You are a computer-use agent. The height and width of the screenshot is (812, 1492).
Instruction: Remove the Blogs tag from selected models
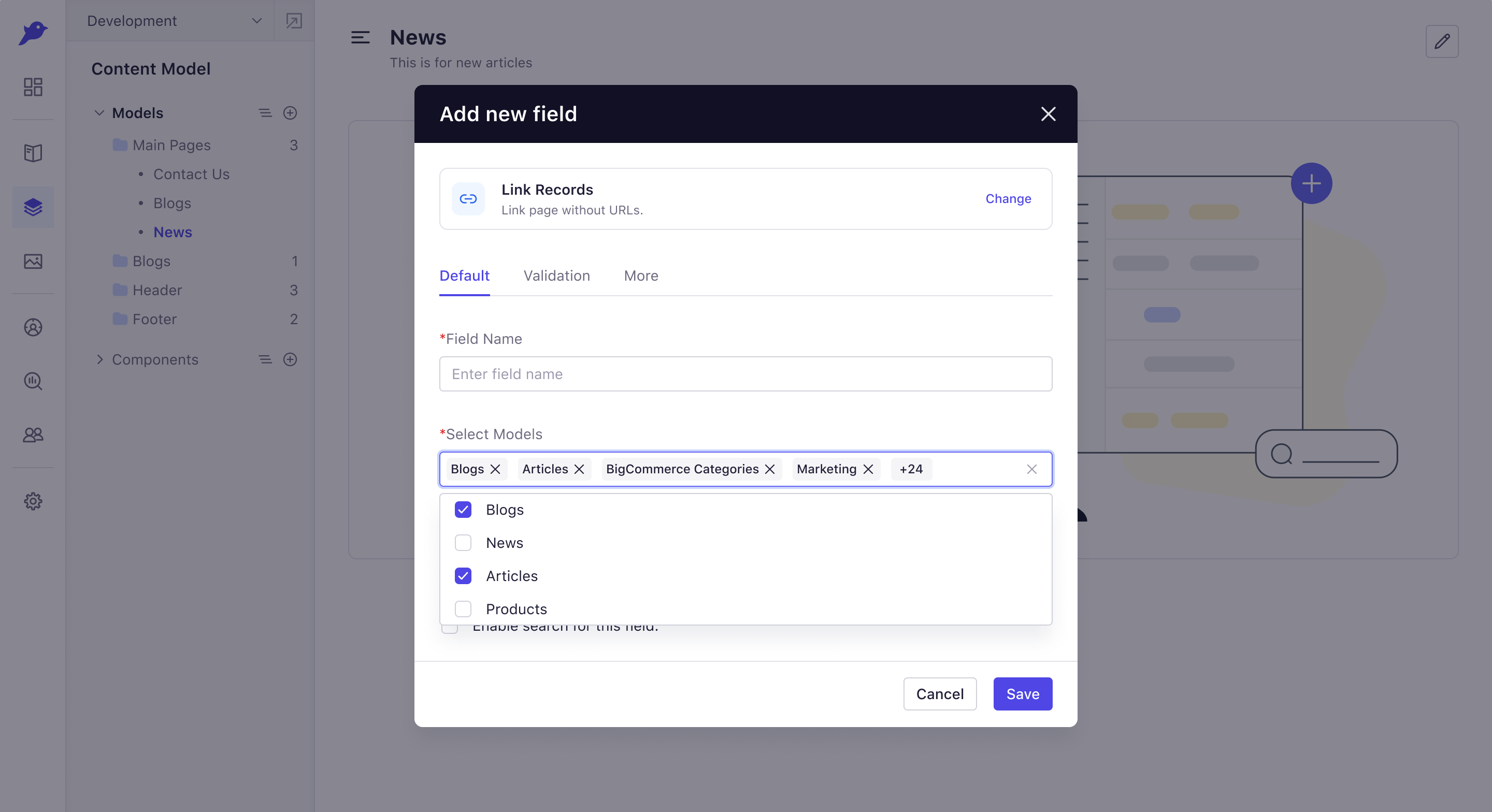495,469
